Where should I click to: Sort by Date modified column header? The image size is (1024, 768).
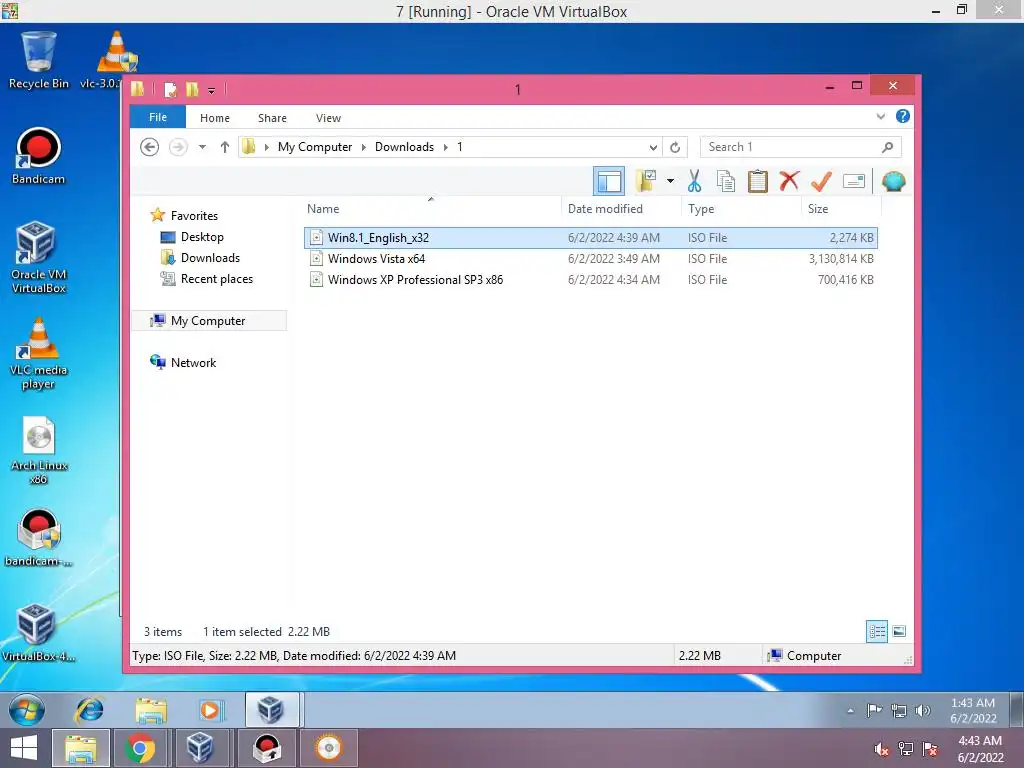point(620,209)
